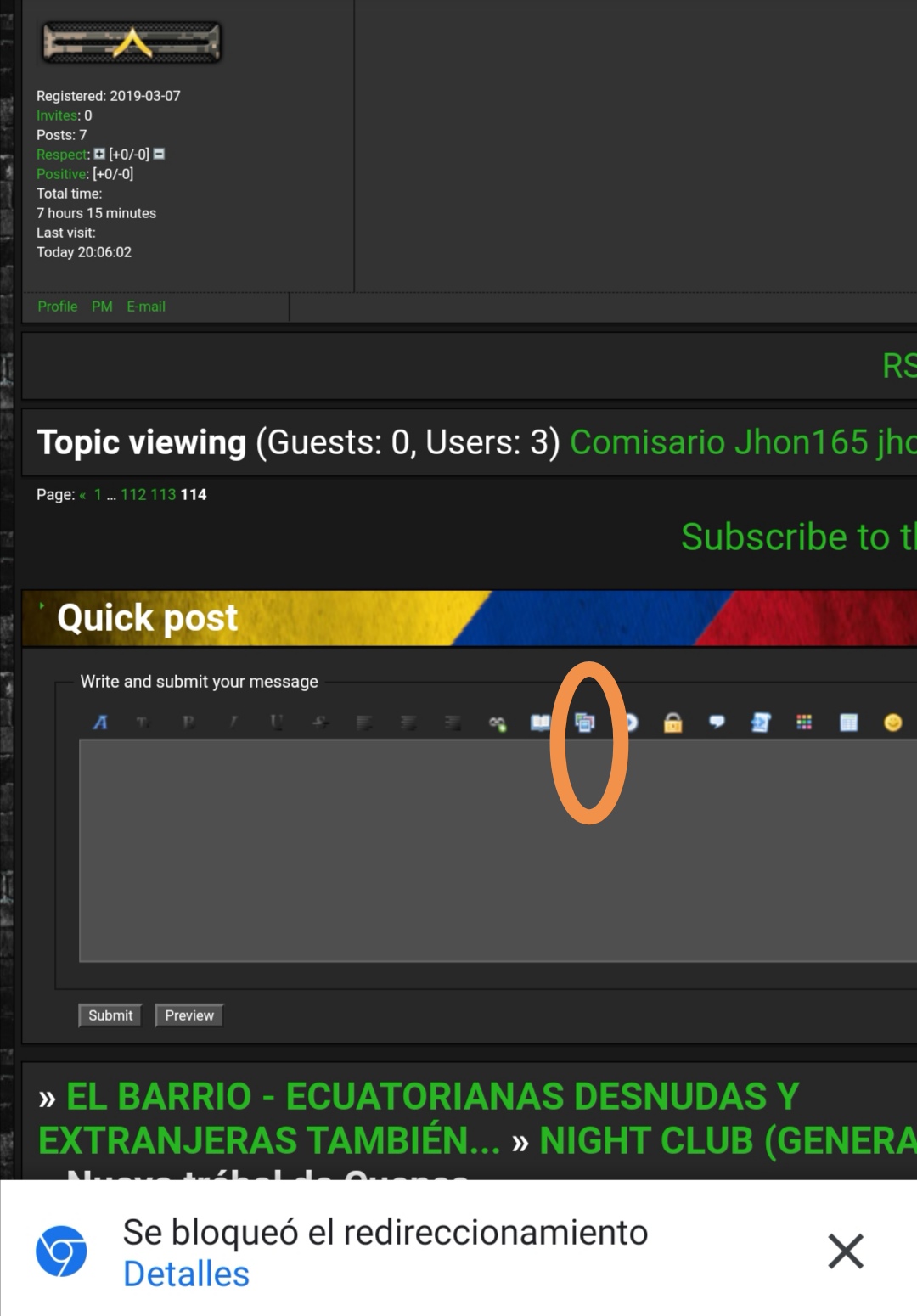Click the text size T icon

coord(143,723)
